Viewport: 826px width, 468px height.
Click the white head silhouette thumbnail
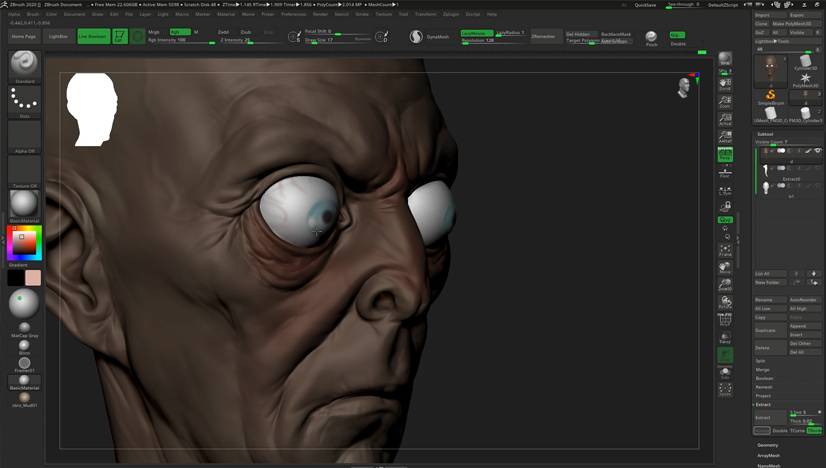click(91, 109)
